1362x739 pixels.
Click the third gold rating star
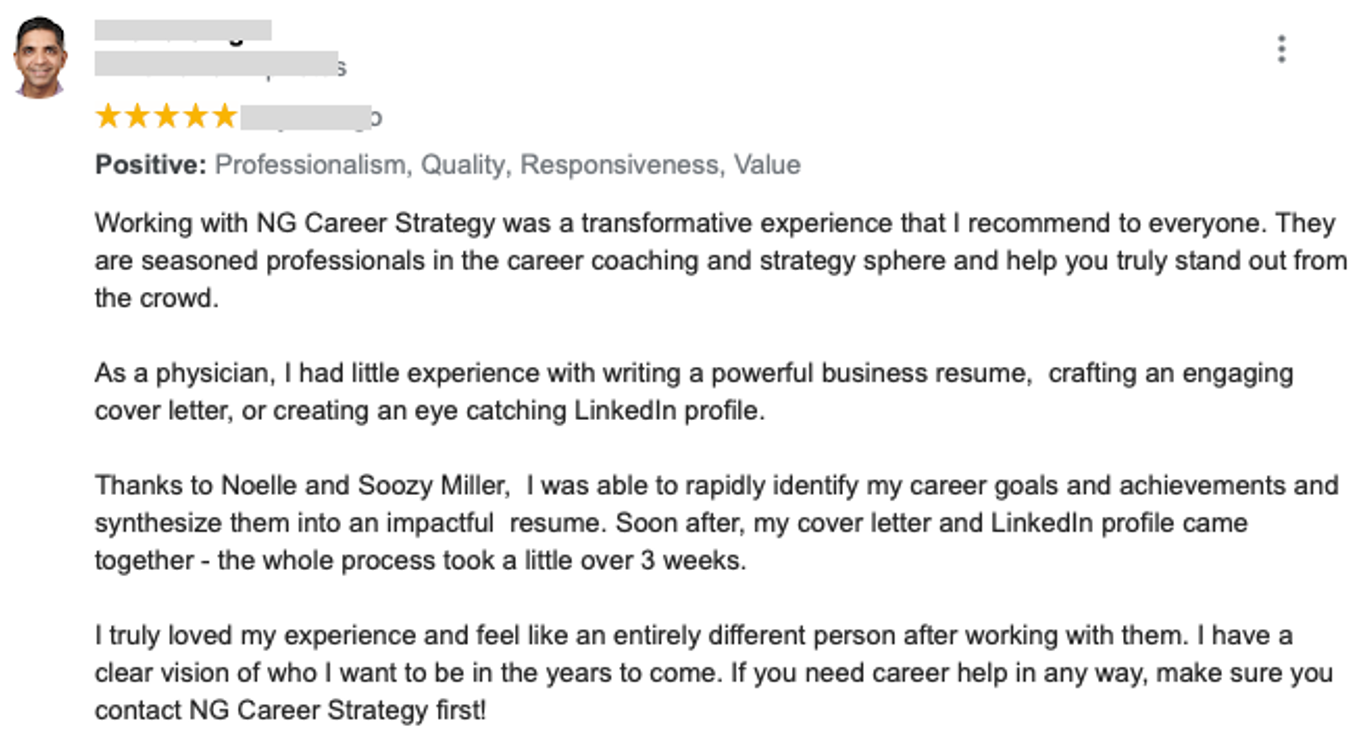pyautogui.click(x=166, y=117)
